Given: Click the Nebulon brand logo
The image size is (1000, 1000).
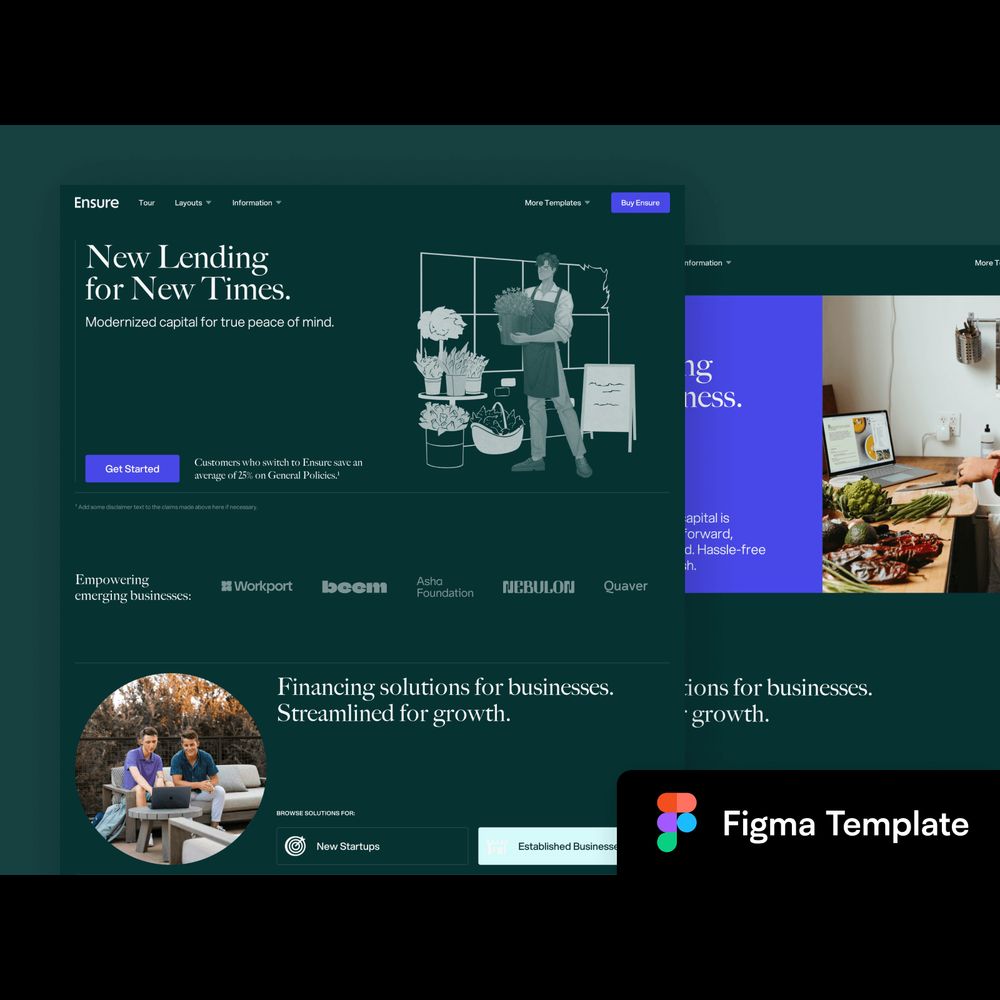Looking at the screenshot, I should pyautogui.click(x=538, y=587).
